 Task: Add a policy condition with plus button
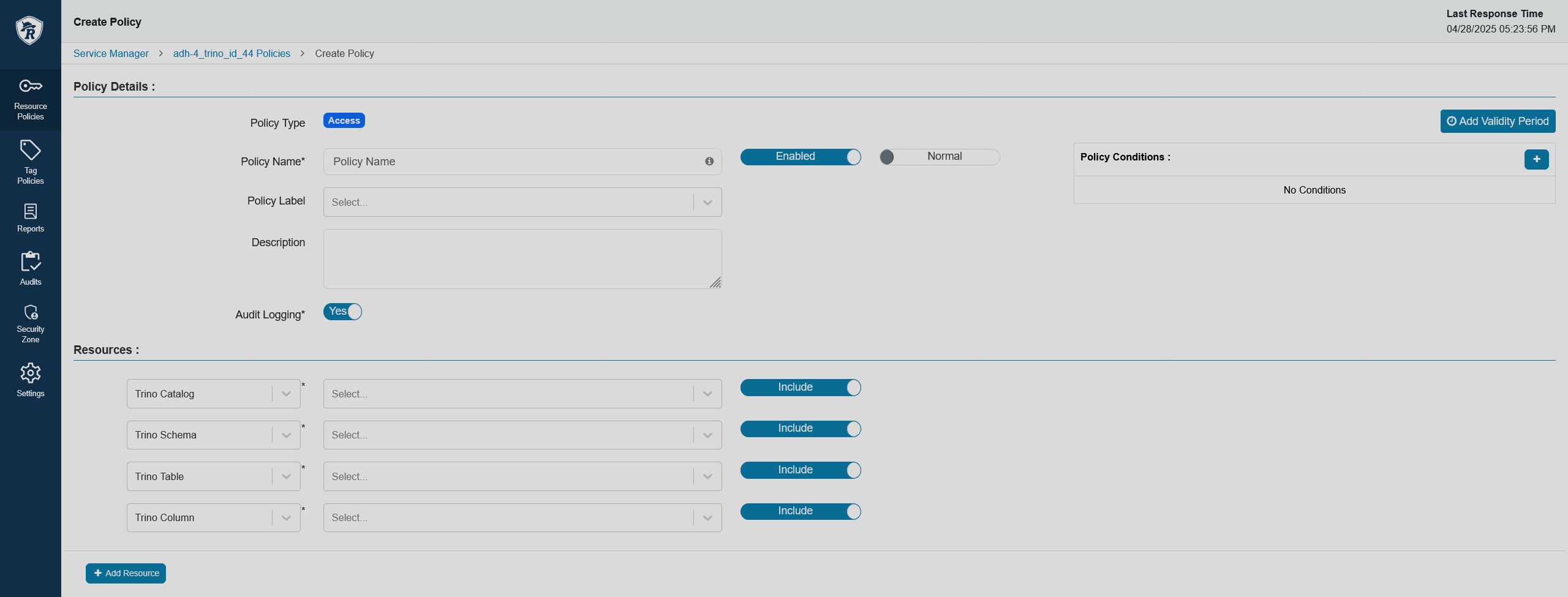tap(1536, 159)
